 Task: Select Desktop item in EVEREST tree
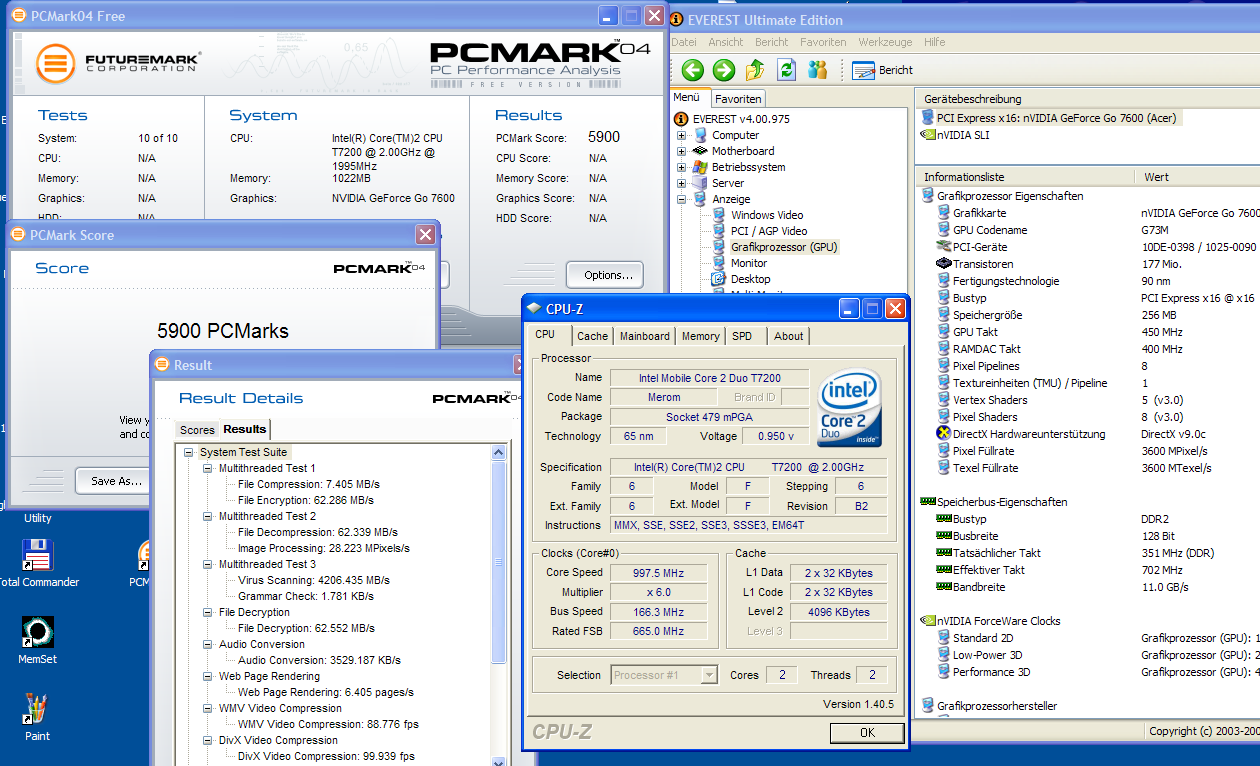click(750, 279)
